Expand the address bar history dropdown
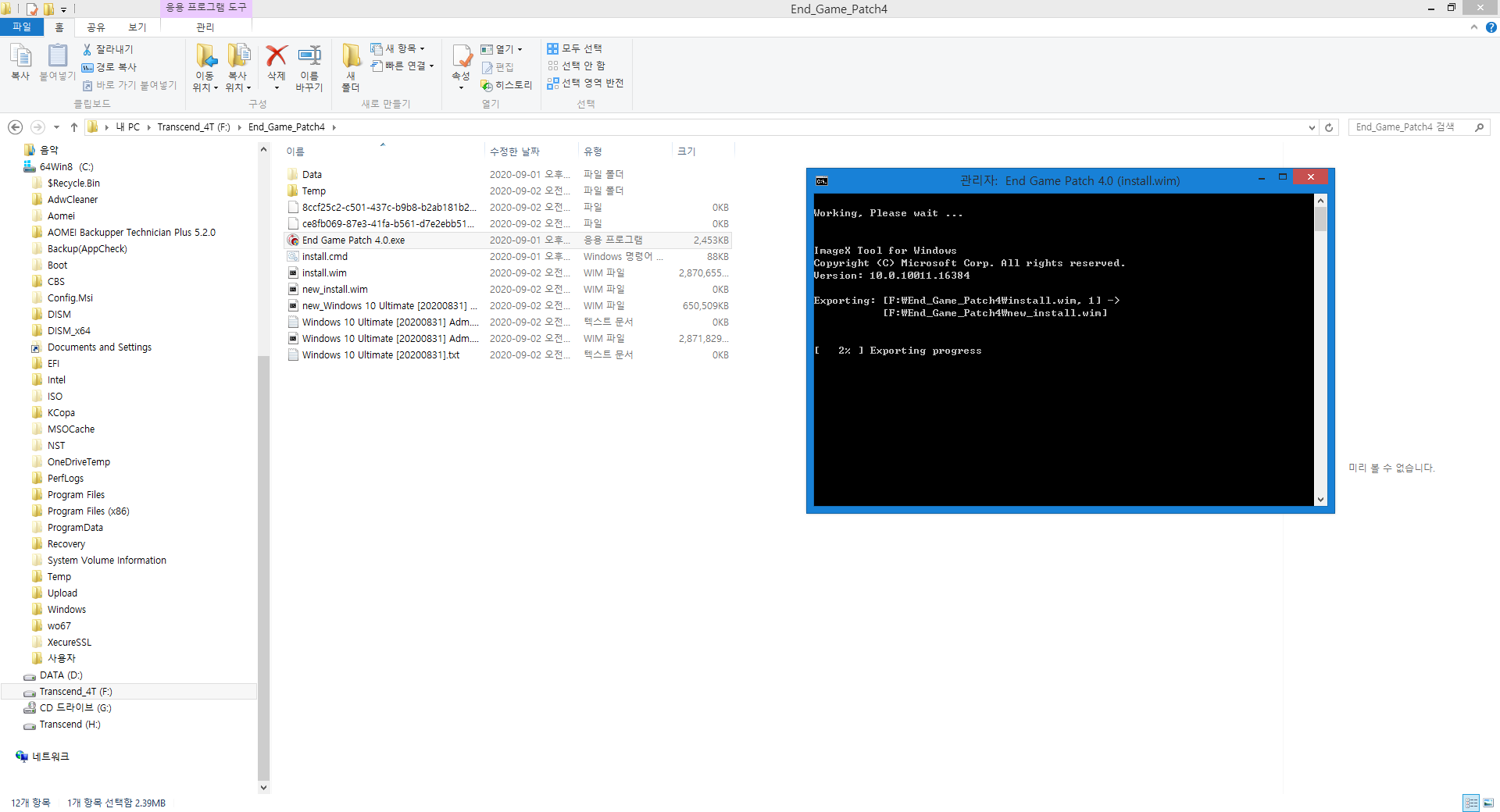1500x812 pixels. pyautogui.click(x=1312, y=127)
